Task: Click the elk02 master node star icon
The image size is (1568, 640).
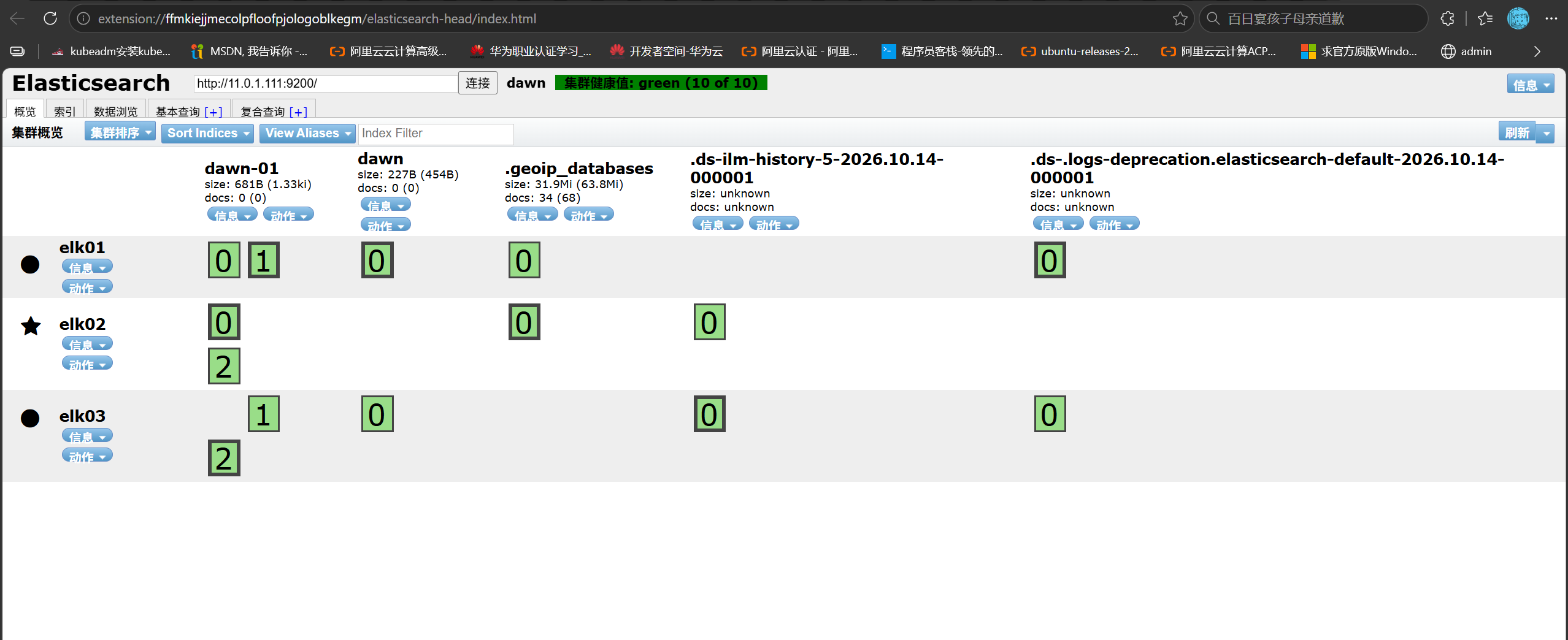Action: tap(31, 326)
